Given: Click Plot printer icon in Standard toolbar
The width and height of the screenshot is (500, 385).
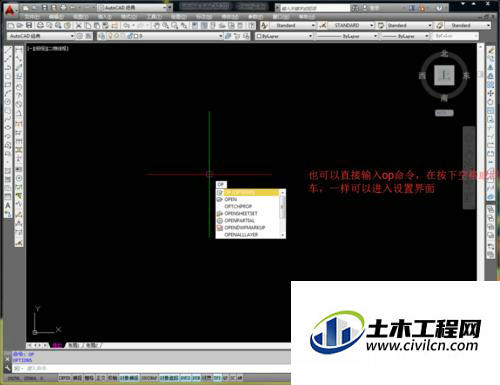Looking at the screenshot, I should (40, 26).
